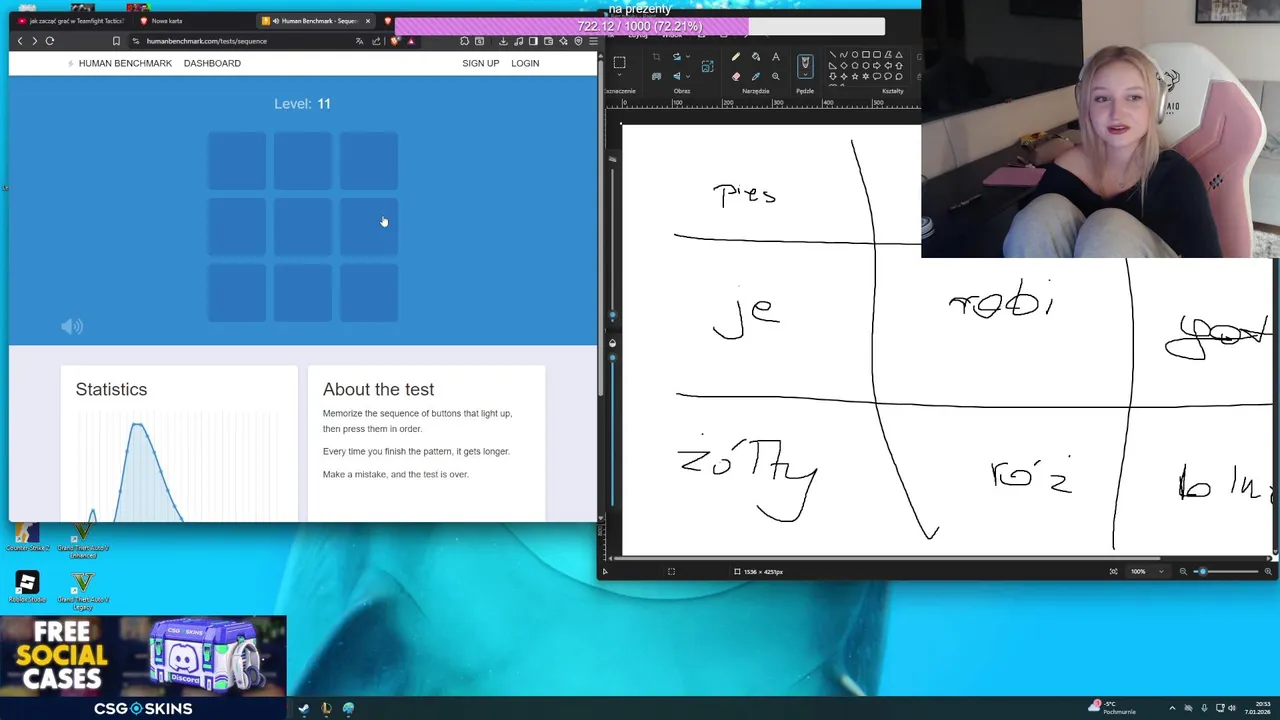Screen dimensions: 1280x720
Task: Bookmark this page in the browser
Action: [116, 41]
